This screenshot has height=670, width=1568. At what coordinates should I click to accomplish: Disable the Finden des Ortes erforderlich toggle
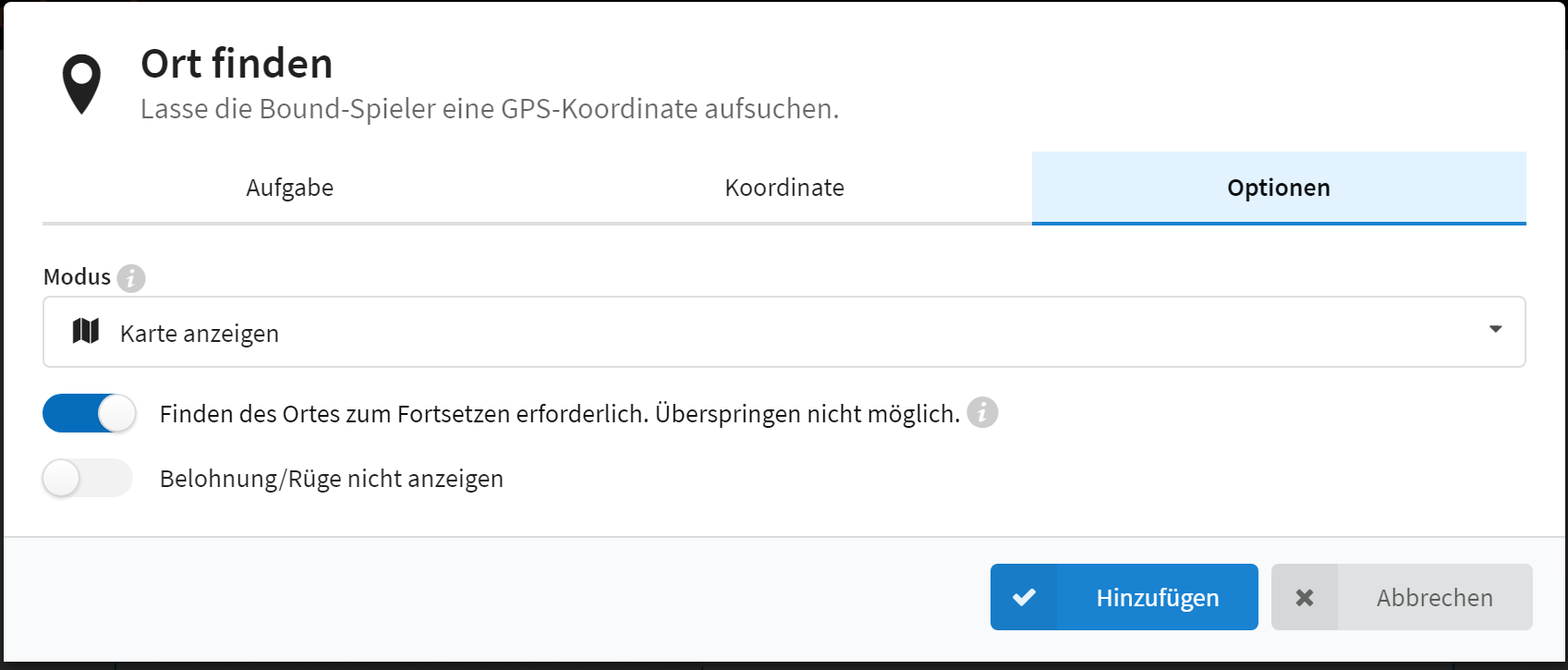point(89,413)
